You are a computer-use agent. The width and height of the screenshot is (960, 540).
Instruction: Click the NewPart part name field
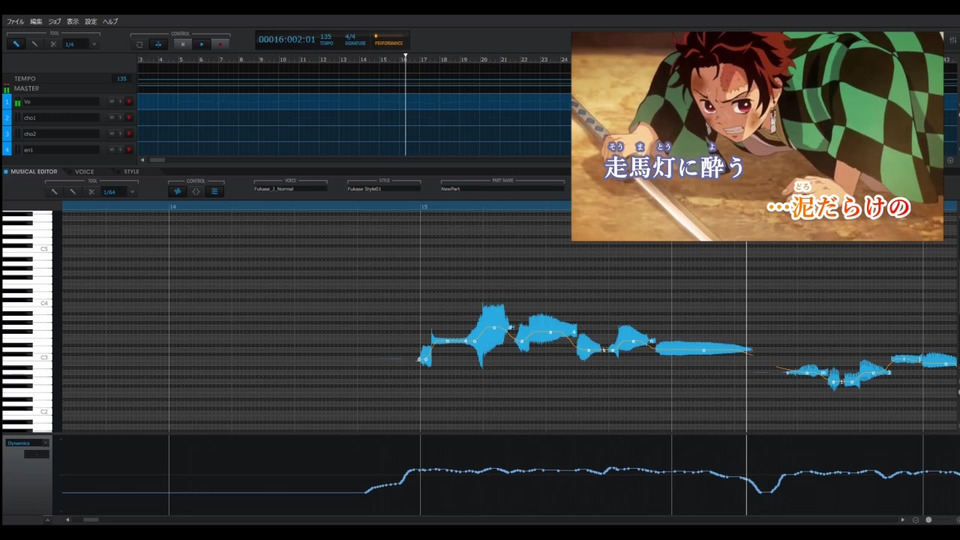click(502, 189)
